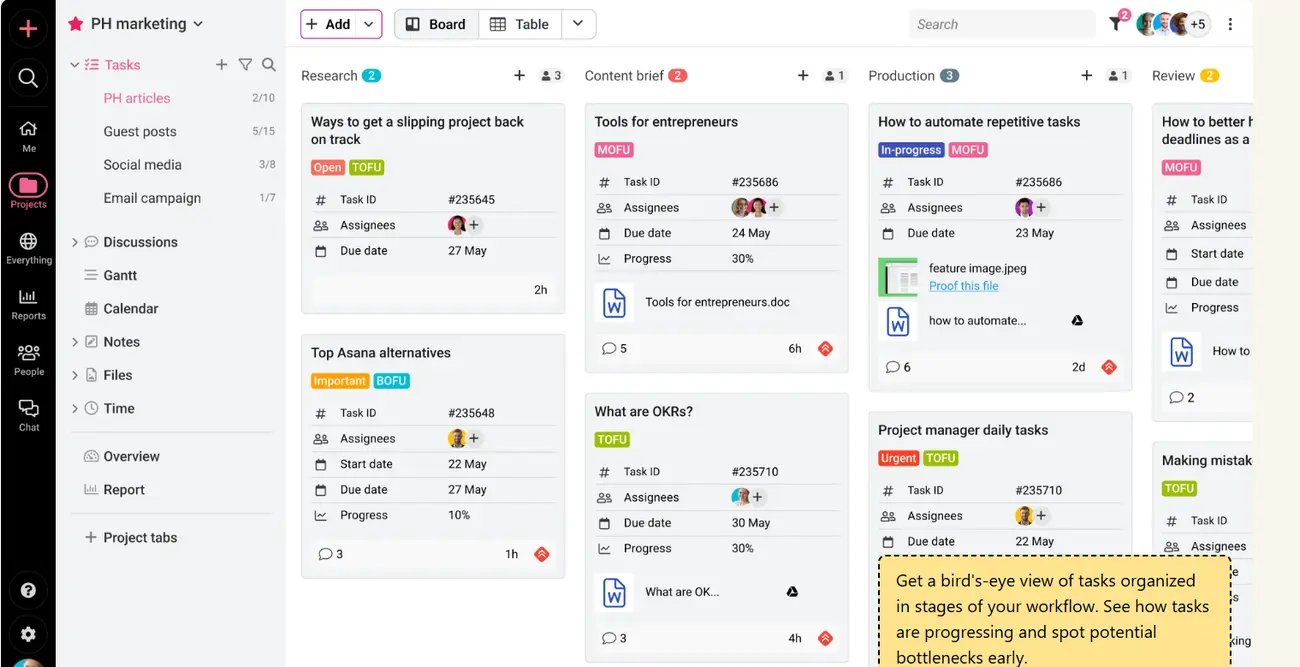Click the overdue flame icon on Top Asana alternatives
The height and width of the screenshot is (667, 1300).
pos(542,554)
